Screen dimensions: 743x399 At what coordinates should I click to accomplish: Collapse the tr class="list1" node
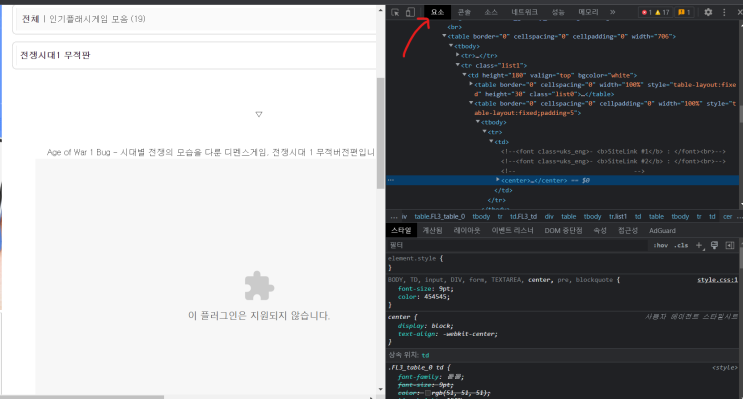[x=457, y=65]
